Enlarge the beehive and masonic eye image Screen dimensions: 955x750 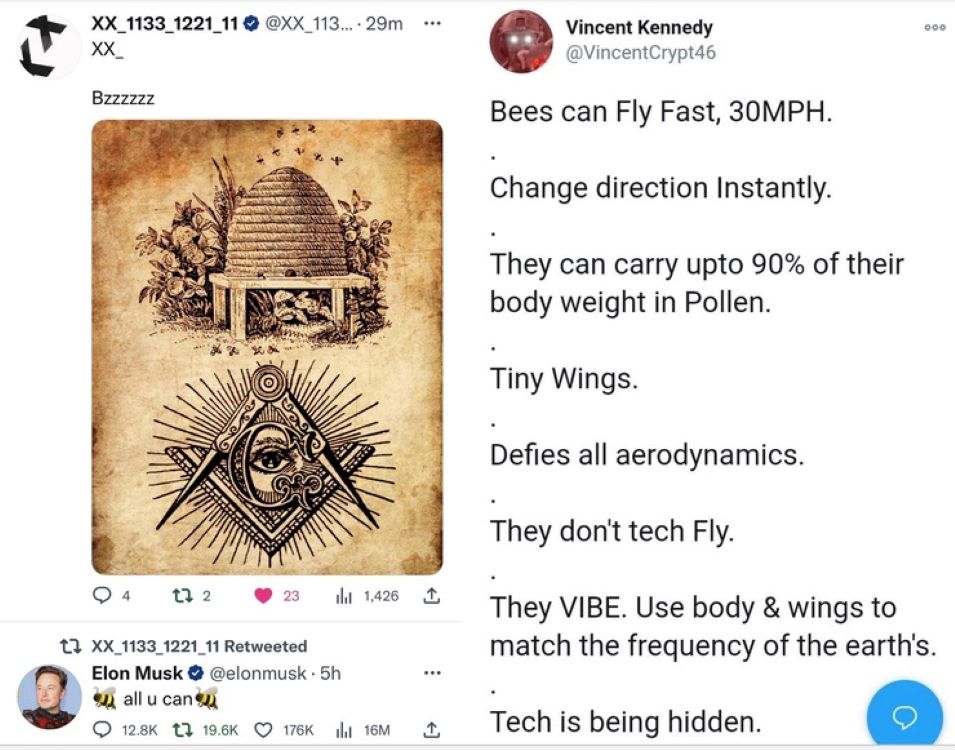pos(267,347)
